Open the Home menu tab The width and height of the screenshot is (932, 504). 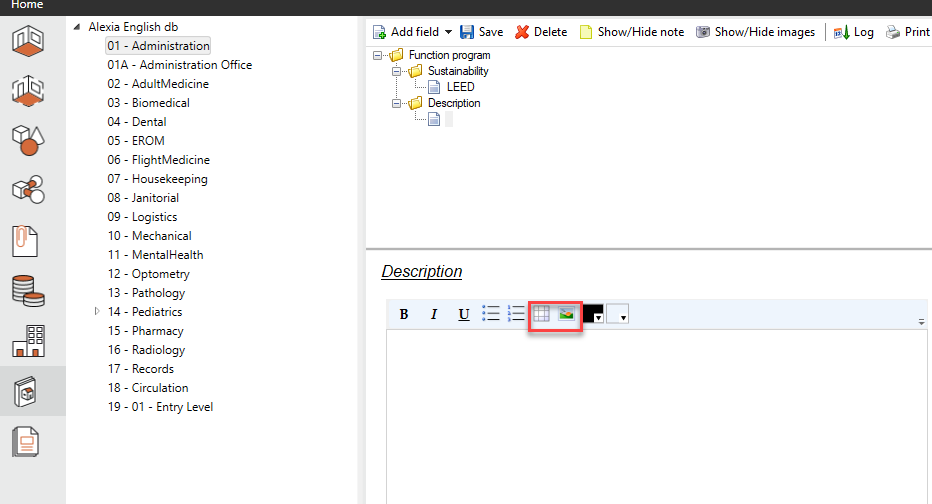(27, 5)
